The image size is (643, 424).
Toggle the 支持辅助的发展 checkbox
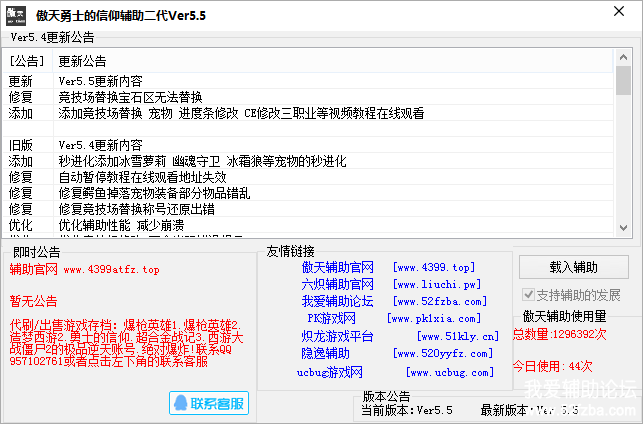530,296
